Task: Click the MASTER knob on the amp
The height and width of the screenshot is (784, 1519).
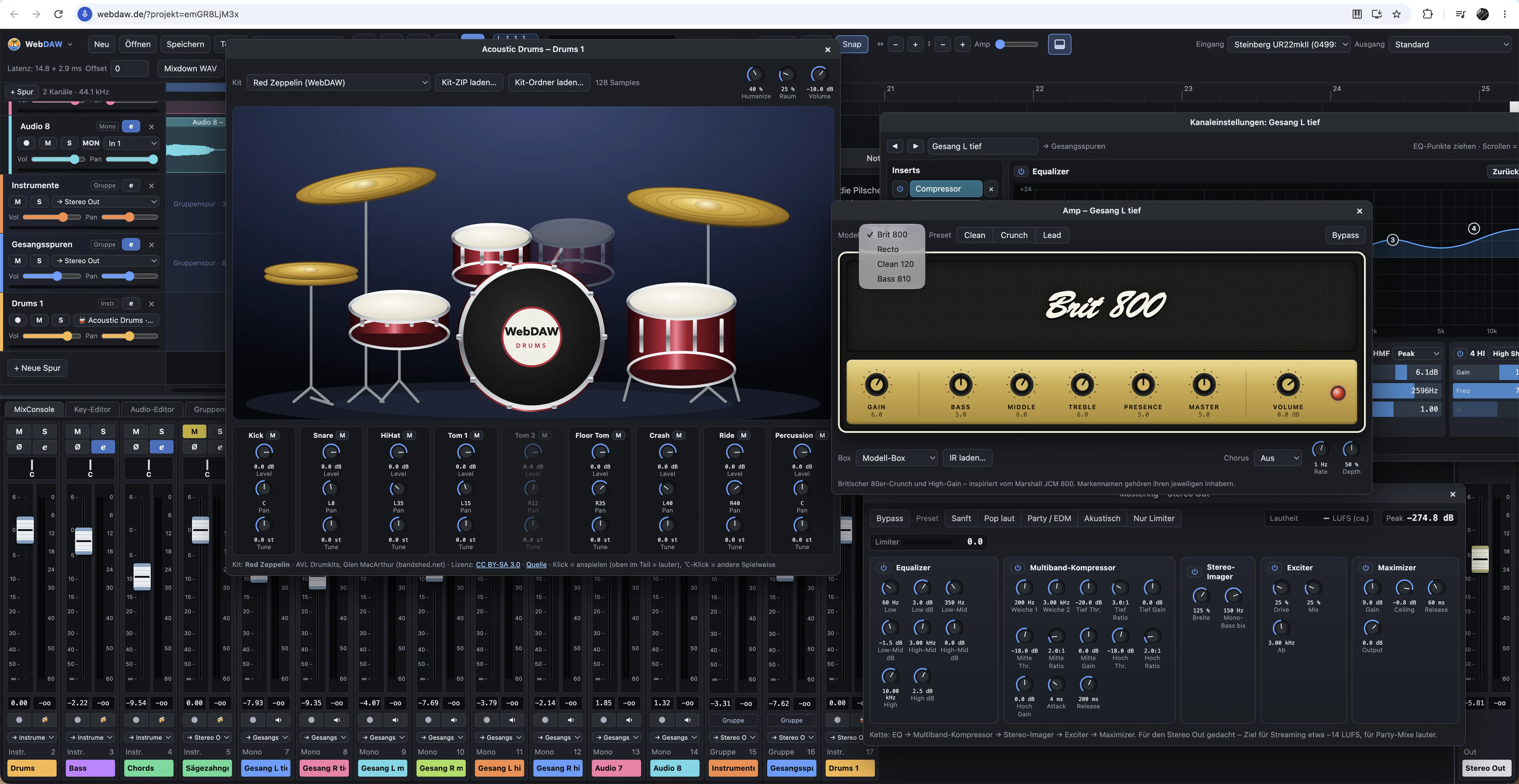Action: [1203, 384]
